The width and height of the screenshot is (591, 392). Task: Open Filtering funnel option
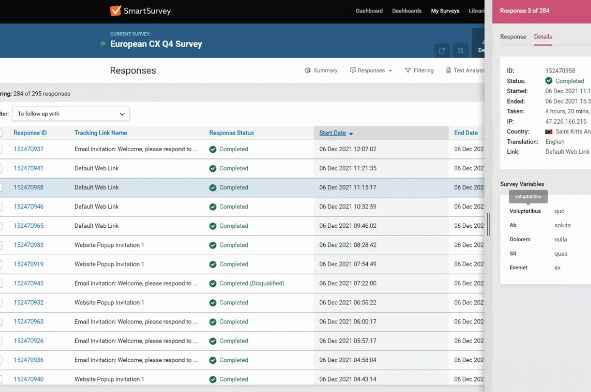pos(407,70)
